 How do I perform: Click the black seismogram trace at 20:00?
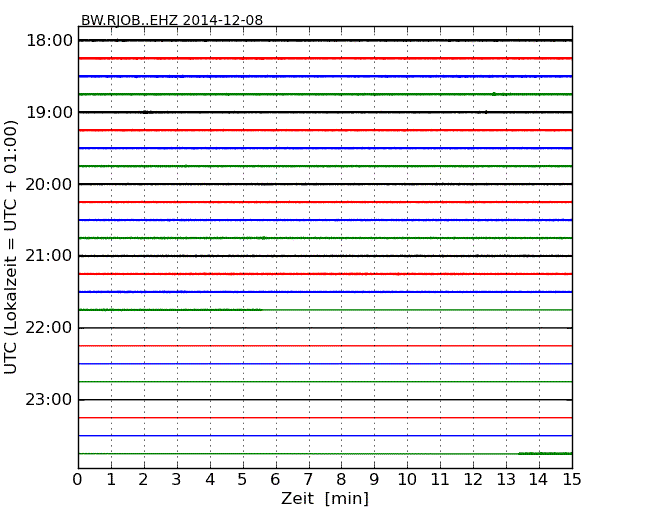point(325,184)
